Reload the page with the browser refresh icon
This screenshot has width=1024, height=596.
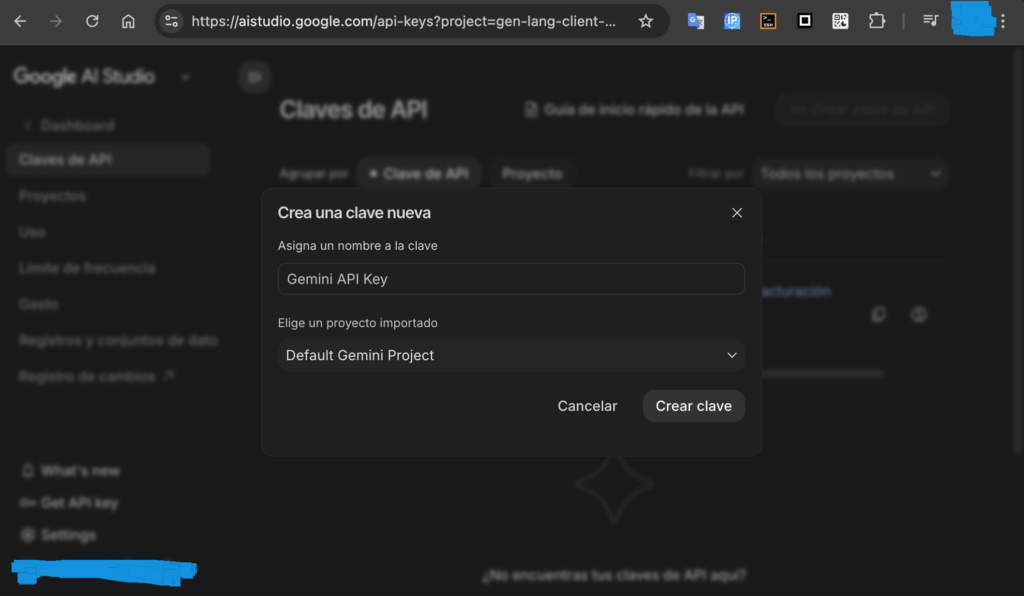(x=92, y=21)
